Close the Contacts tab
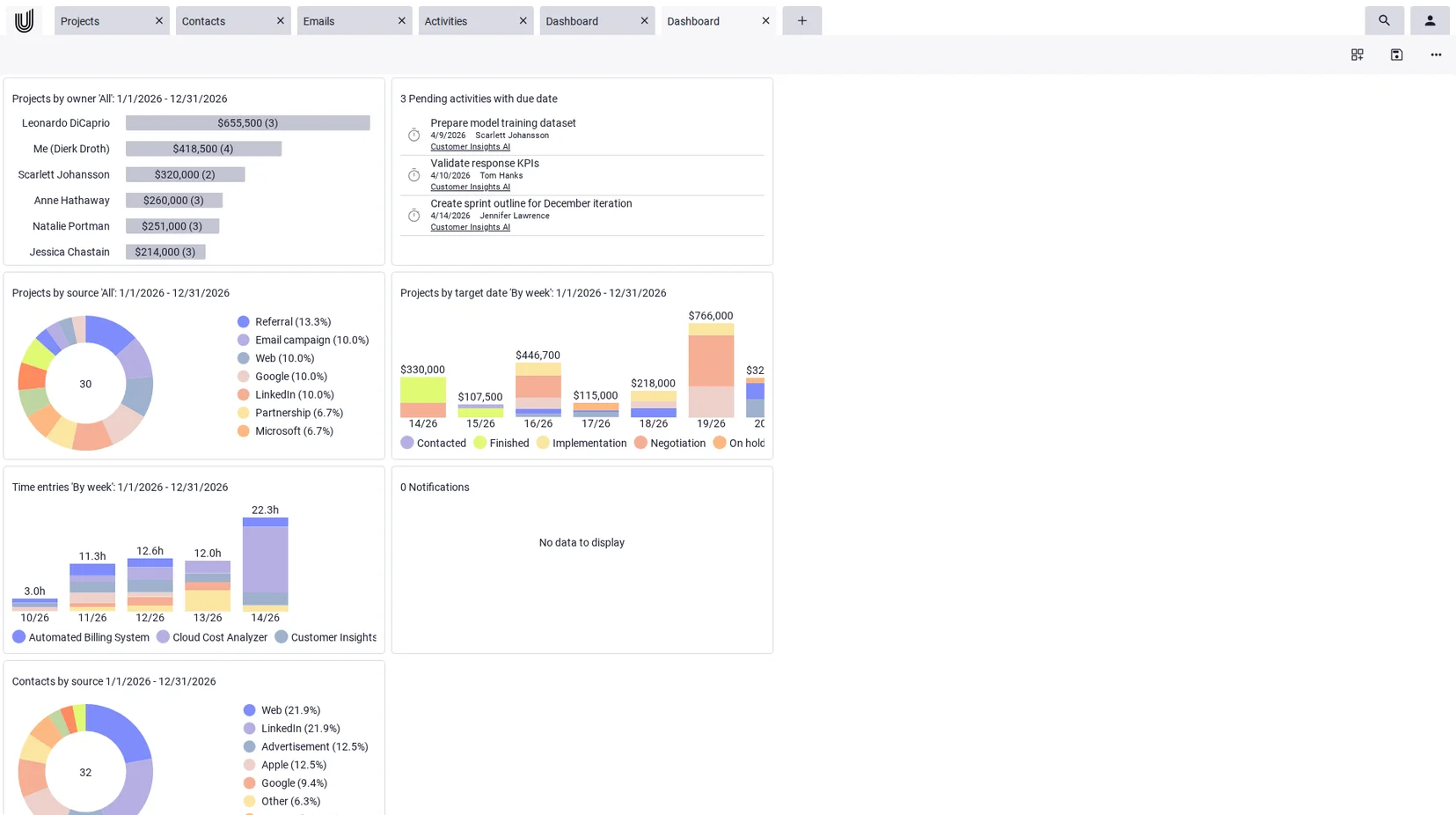 (x=281, y=20)
